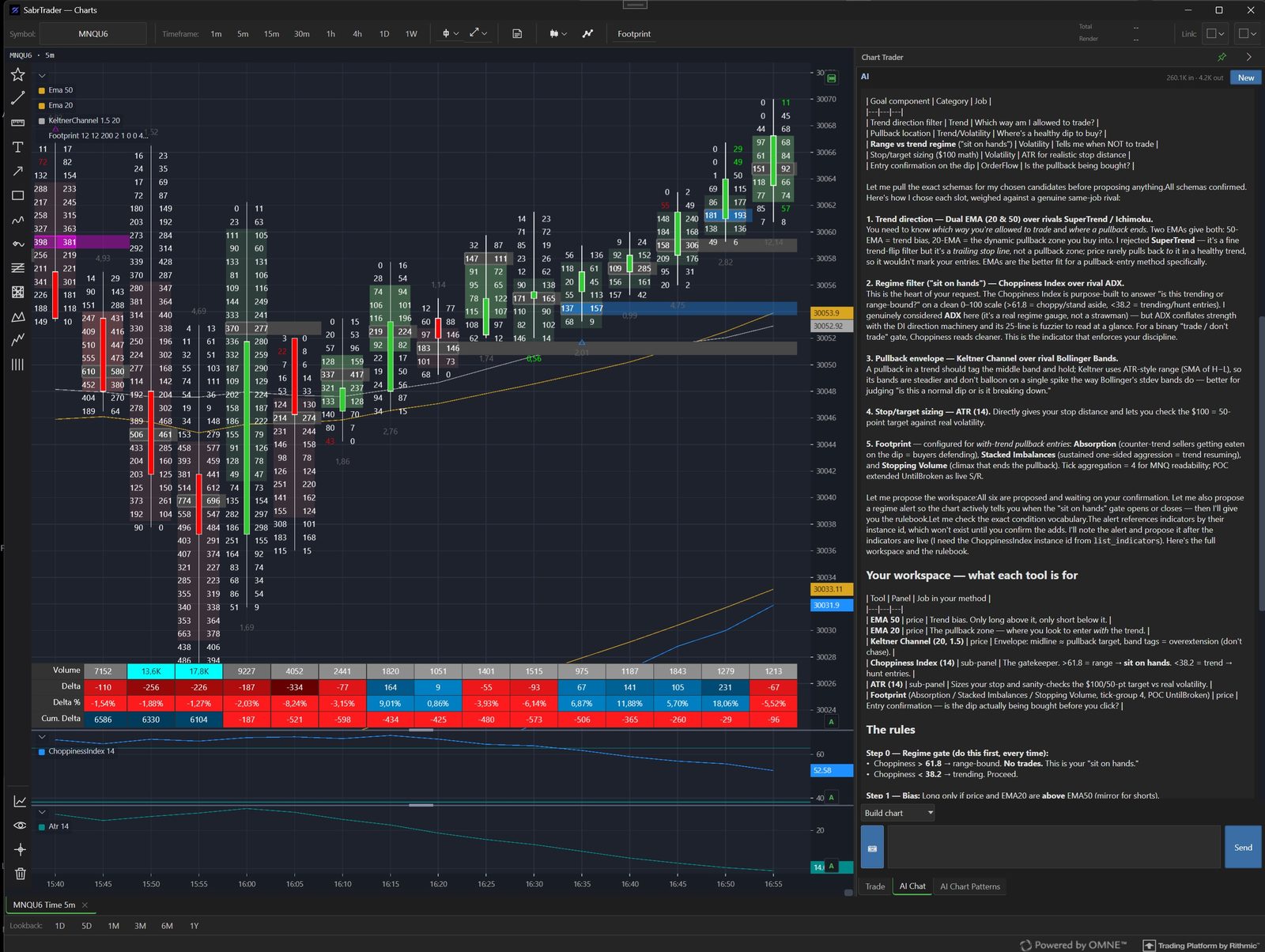Open the AI Chart Patterns tab
Viewport: 1265px width, 952px height.
(x=970, y=886)
